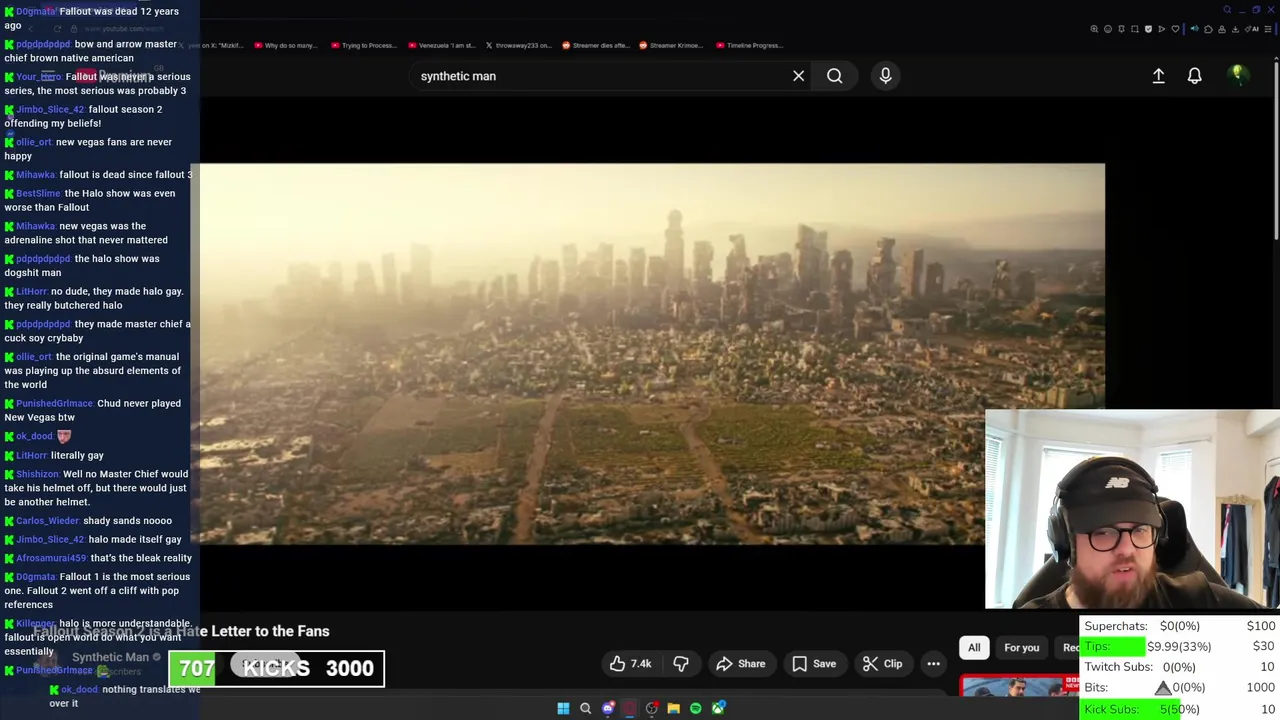Click the YouTube search magnifier button
The width and height of the screenshot is (1280, 720).
[834, 76]
